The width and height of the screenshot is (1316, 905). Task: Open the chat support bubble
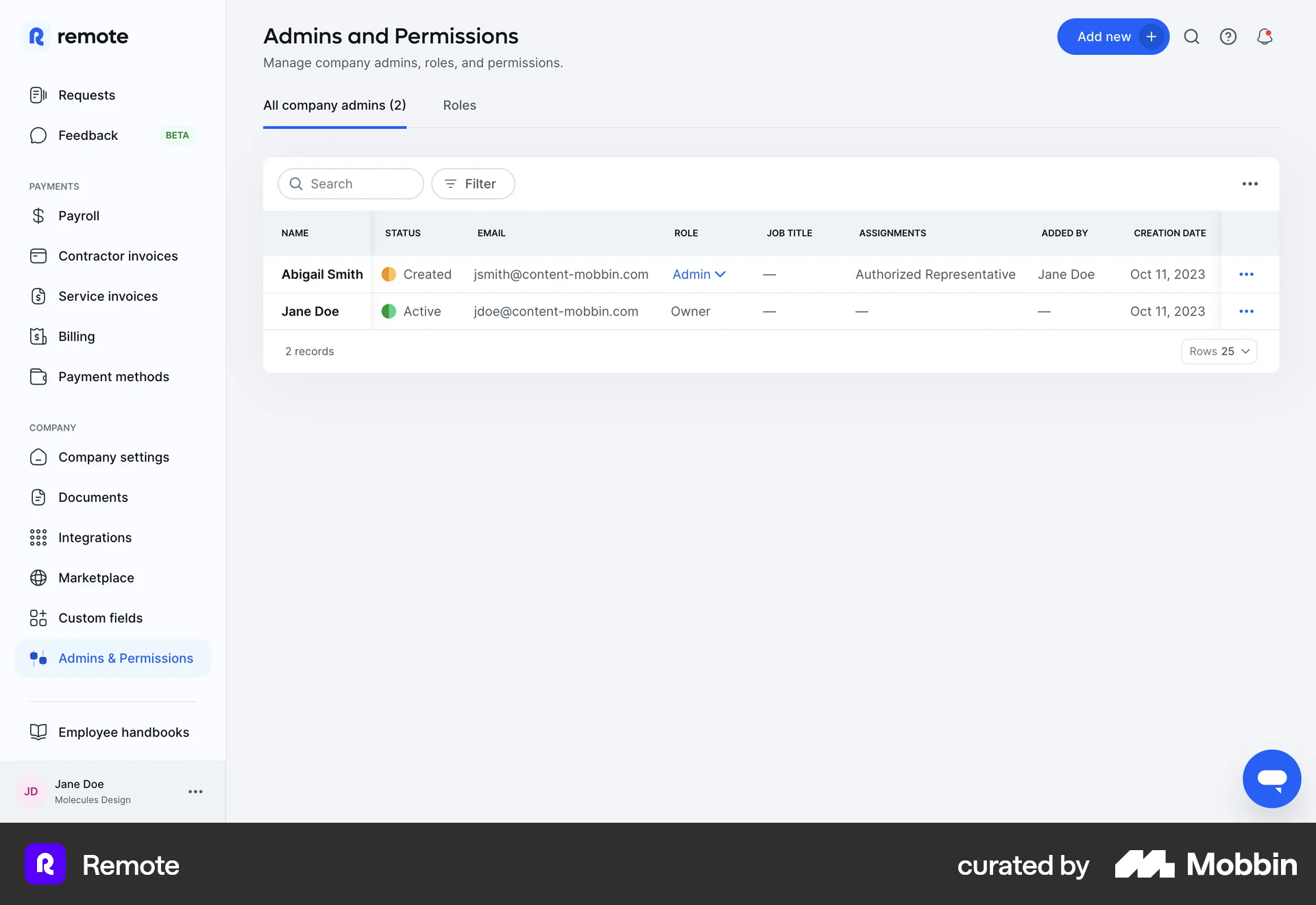[x=1272, y=778]
